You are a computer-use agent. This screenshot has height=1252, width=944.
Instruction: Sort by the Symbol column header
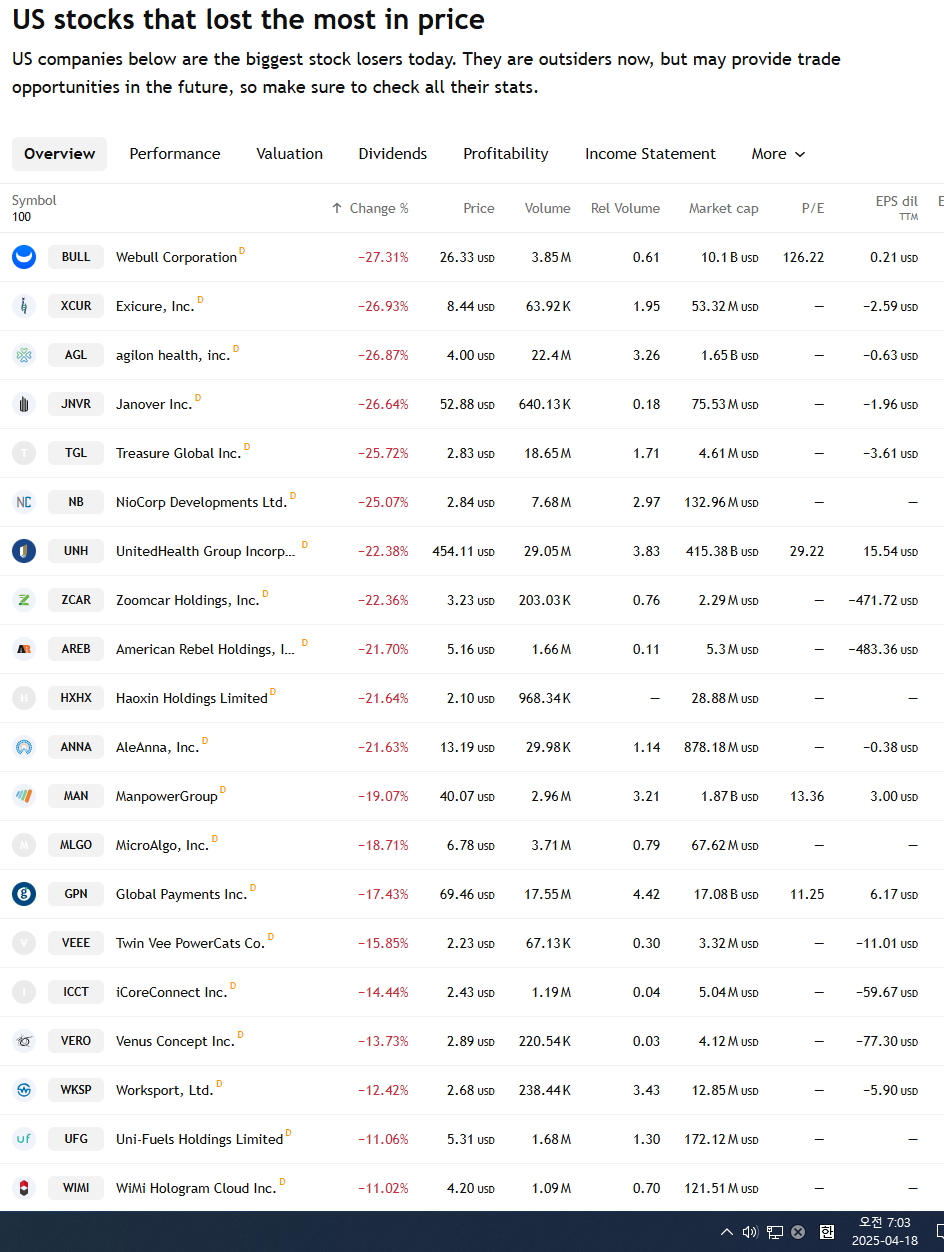(x=34, y=201)
